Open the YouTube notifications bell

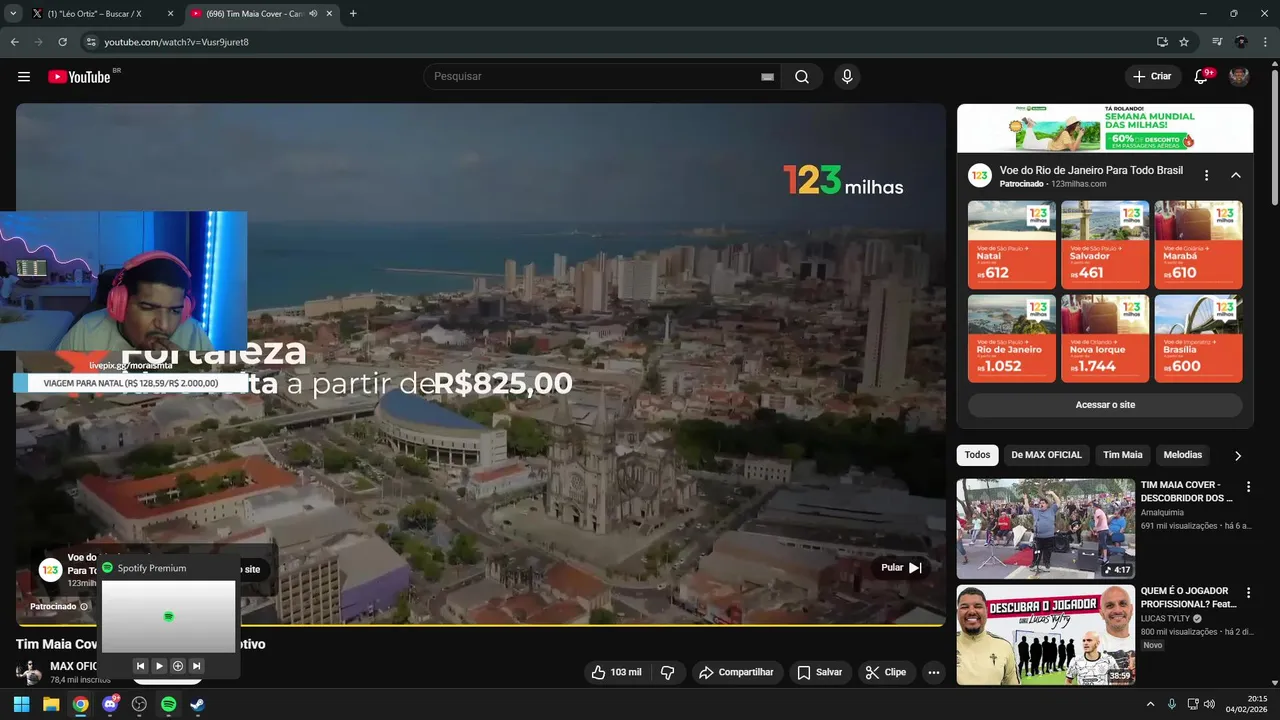tap(1201, 77)
